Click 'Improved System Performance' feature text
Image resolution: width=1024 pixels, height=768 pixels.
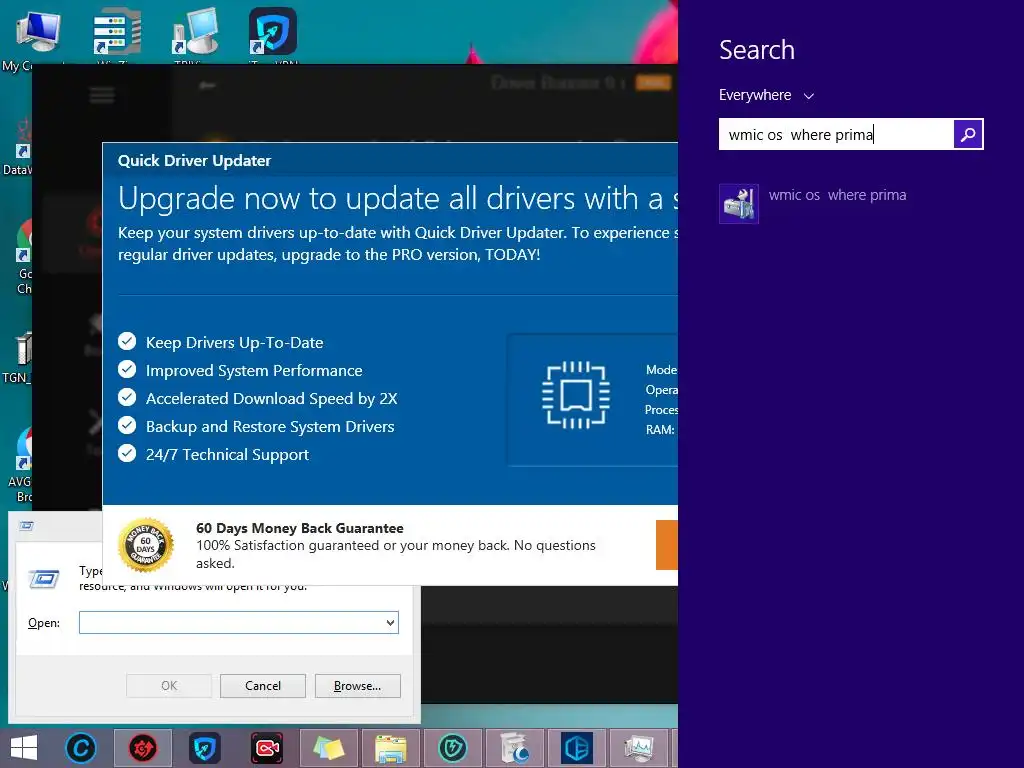point(254,371)
